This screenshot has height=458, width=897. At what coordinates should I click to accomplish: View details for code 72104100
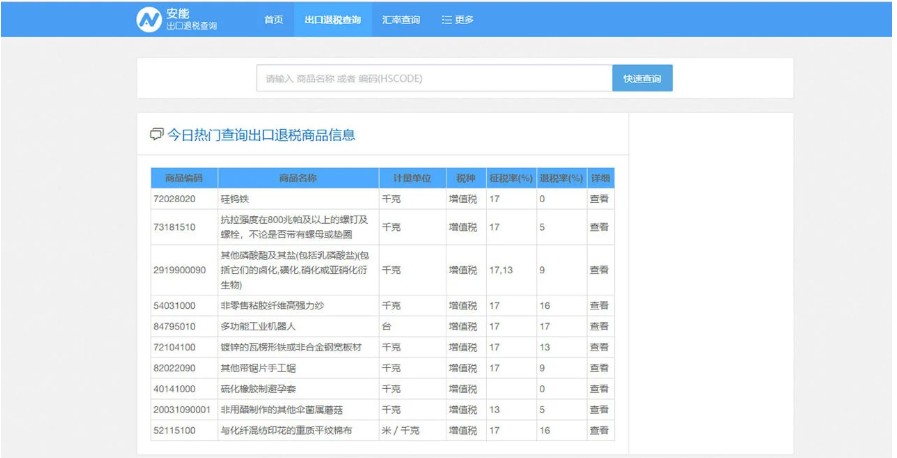click(x=599, y=347)
